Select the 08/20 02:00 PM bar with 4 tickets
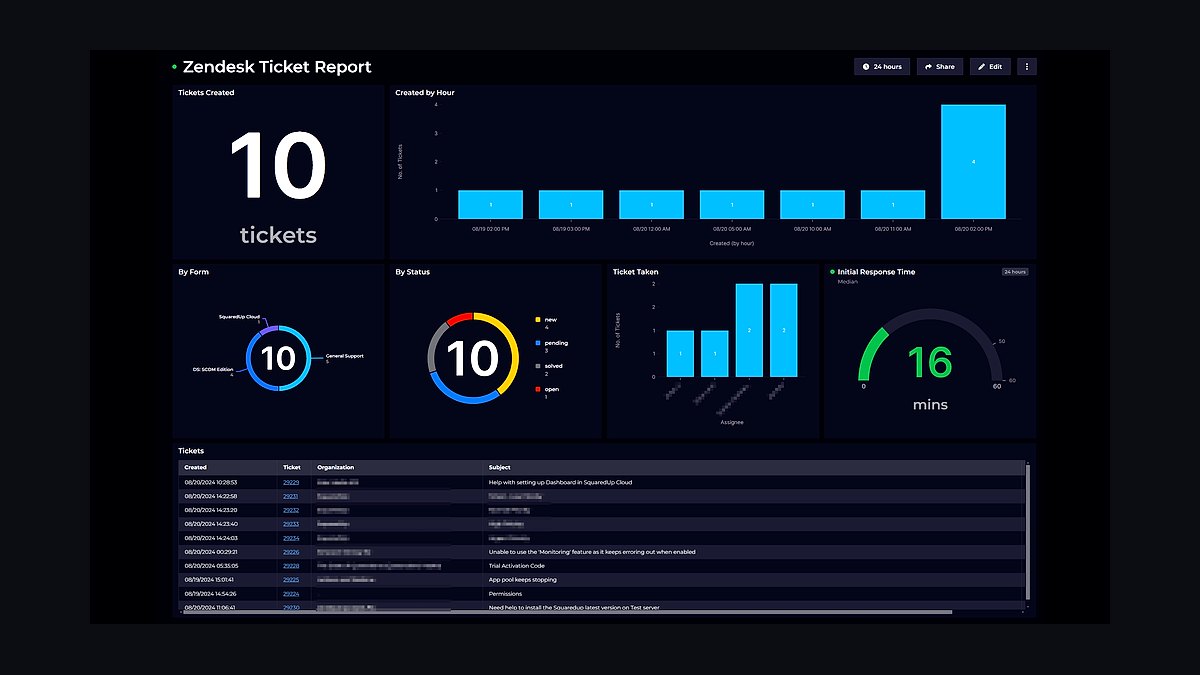Screen dimensions: 1200x675 973,161
